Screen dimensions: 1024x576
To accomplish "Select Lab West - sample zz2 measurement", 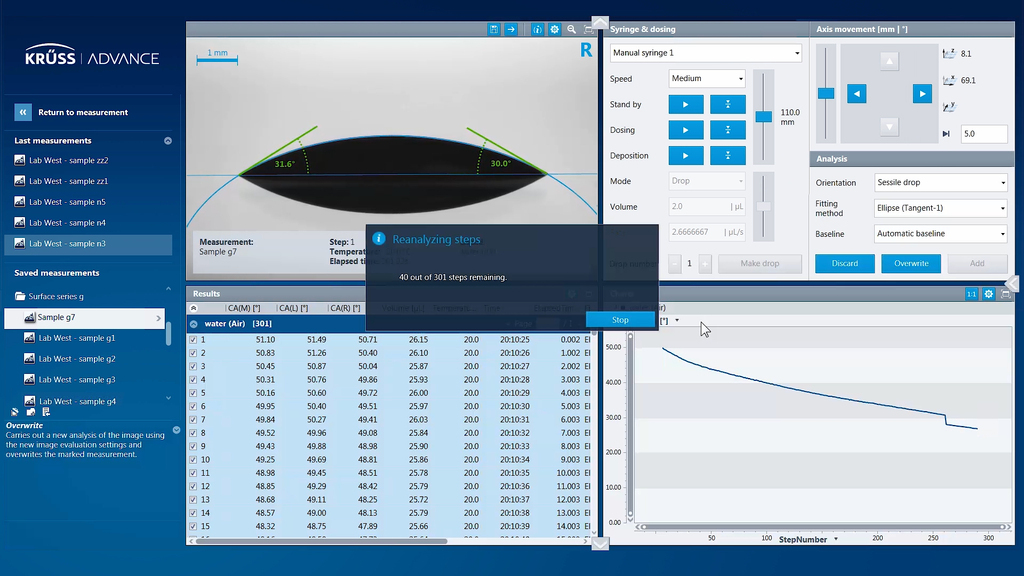I will (68, 160).
